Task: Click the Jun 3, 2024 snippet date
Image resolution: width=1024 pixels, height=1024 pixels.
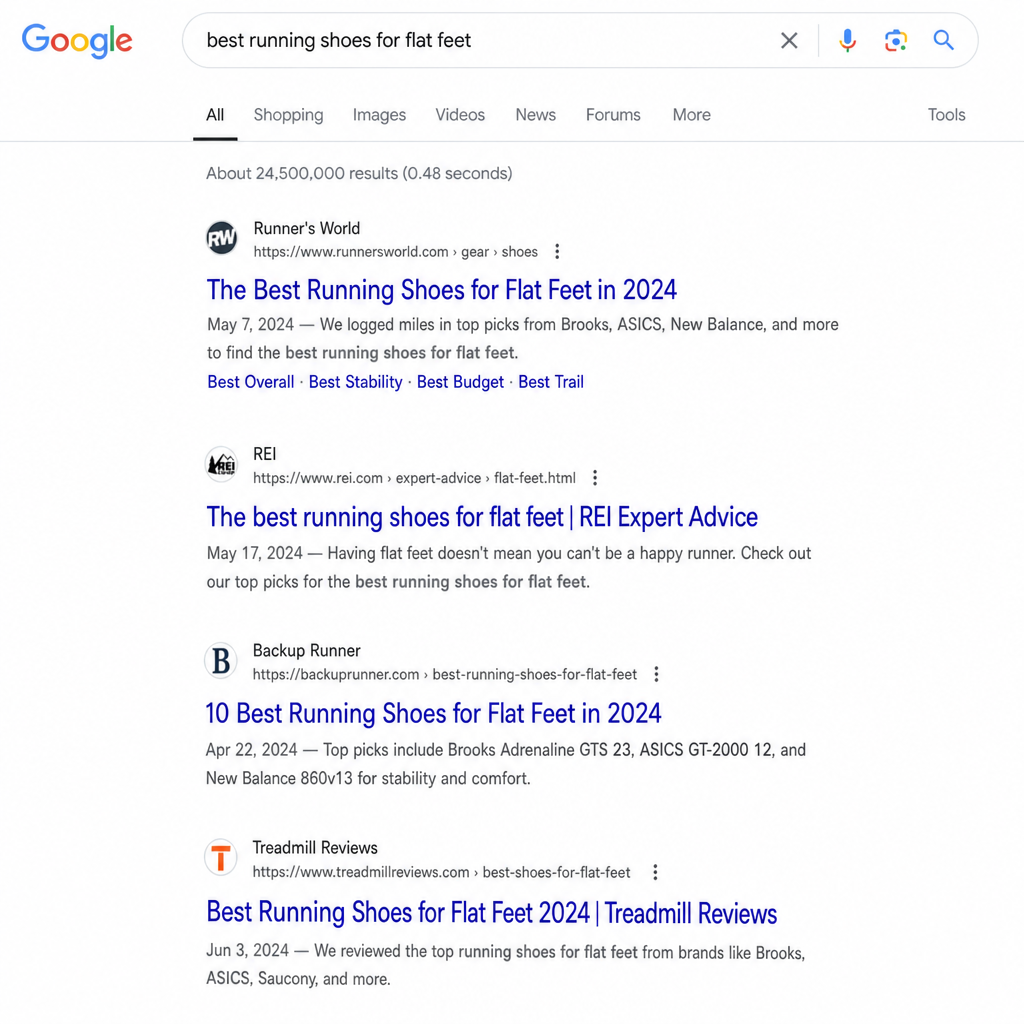Action: [x=248, y=950]
